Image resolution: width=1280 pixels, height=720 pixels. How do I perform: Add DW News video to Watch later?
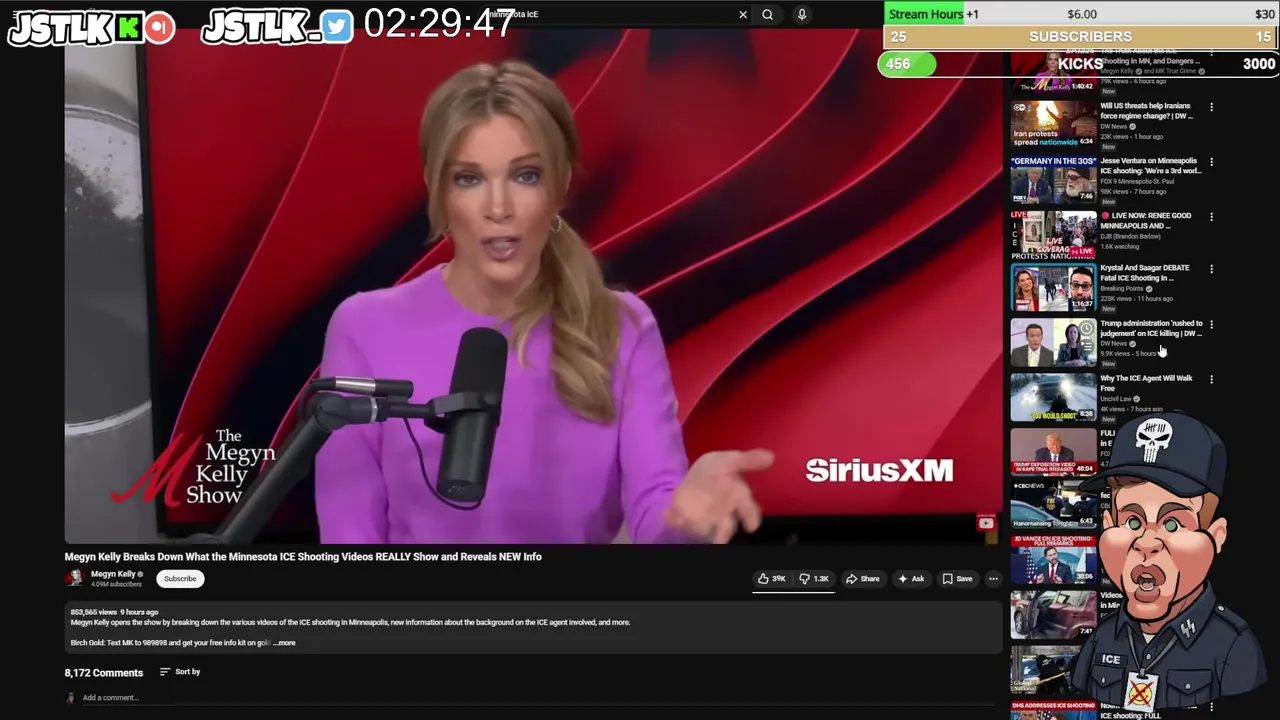pos(1086,329)
